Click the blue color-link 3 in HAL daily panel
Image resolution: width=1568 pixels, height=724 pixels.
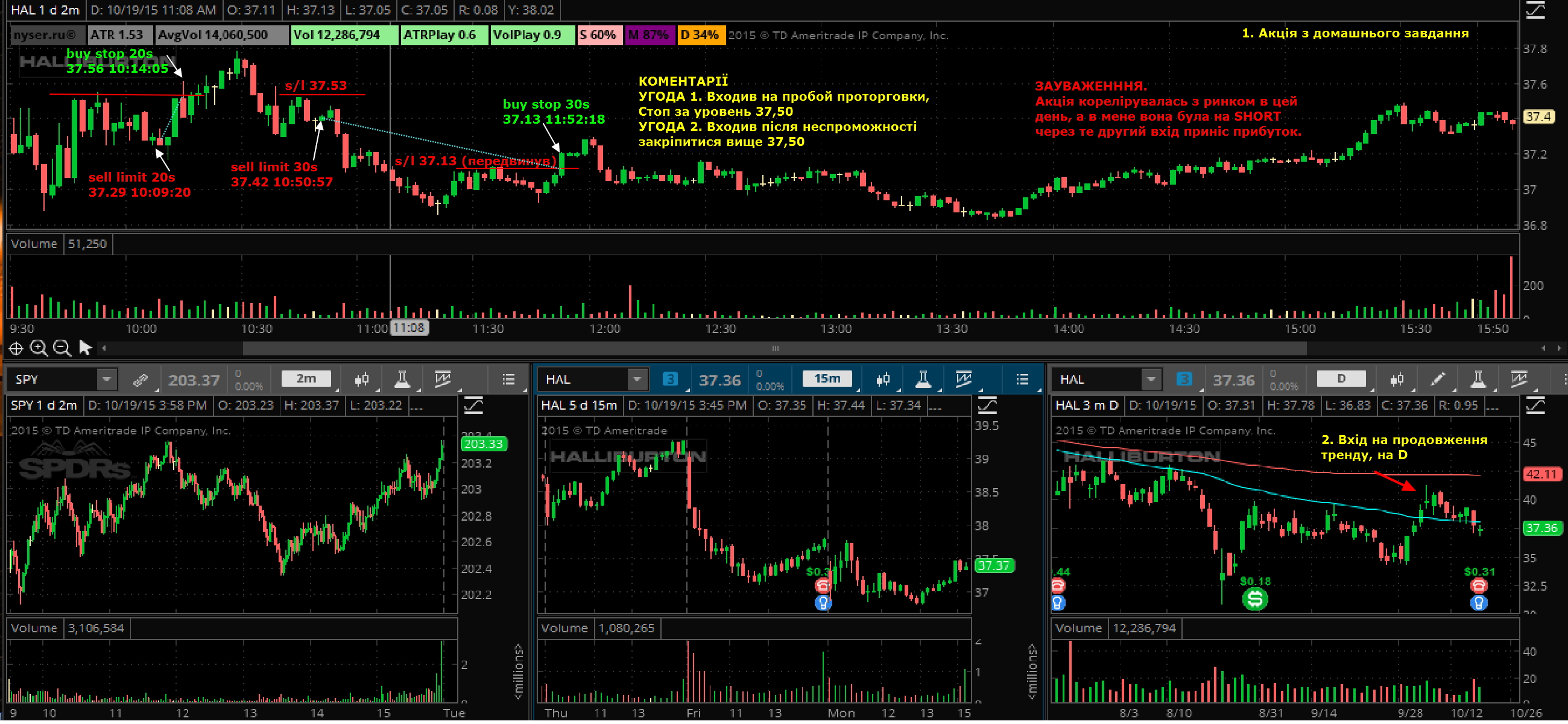(1184, 381)
